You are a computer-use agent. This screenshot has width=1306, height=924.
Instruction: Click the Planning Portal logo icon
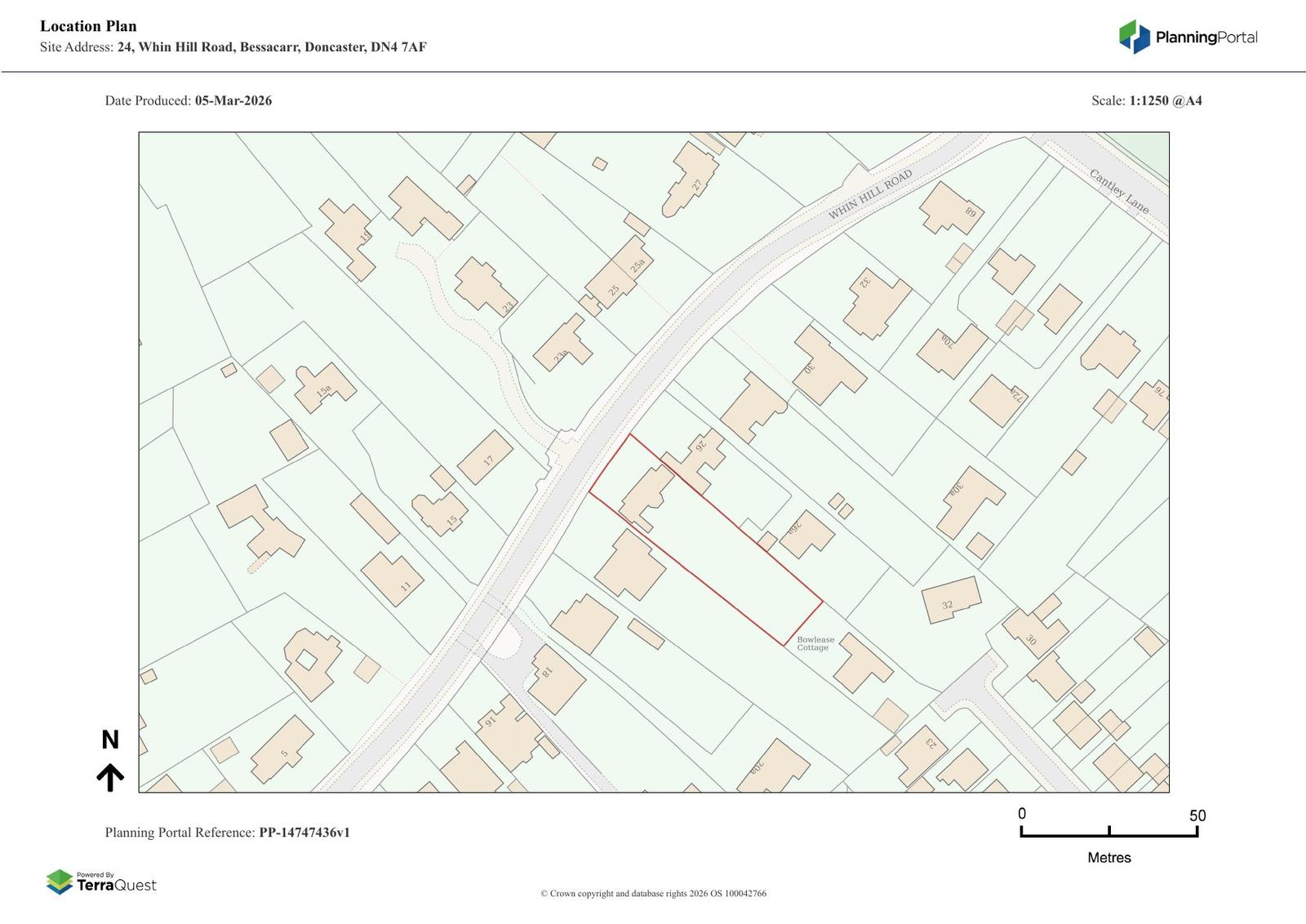coord(1134,37)
